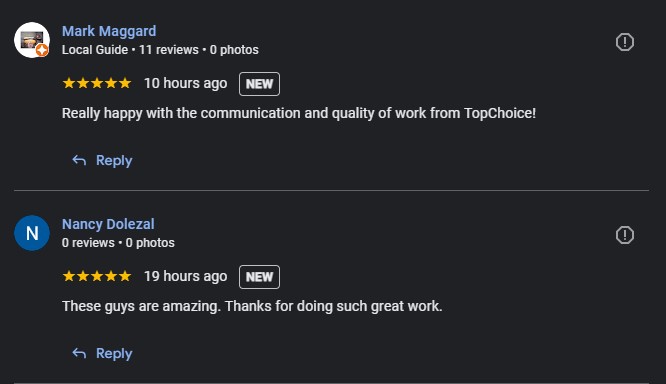The height and width of the screenshot is (384, 666).
Task: Click the Reply label below the 'amazing' review
Action: [x=114, y=353]
